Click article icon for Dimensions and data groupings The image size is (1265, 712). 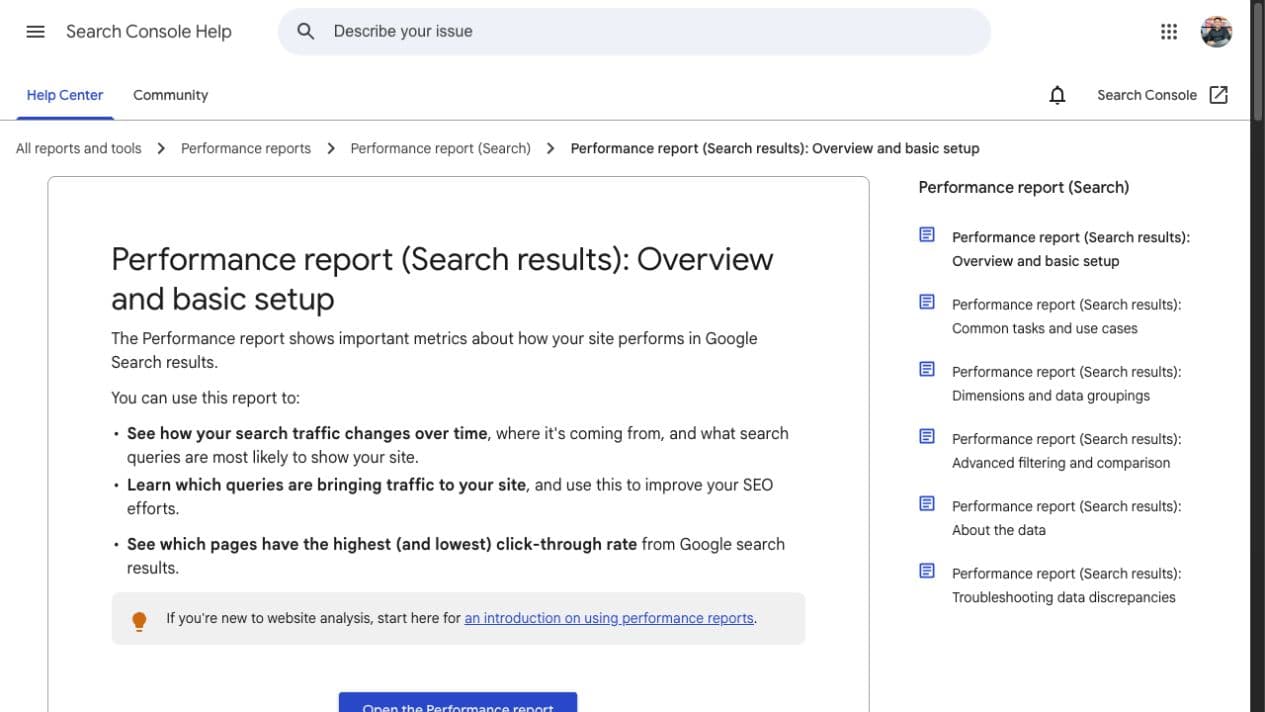(927, 369)
